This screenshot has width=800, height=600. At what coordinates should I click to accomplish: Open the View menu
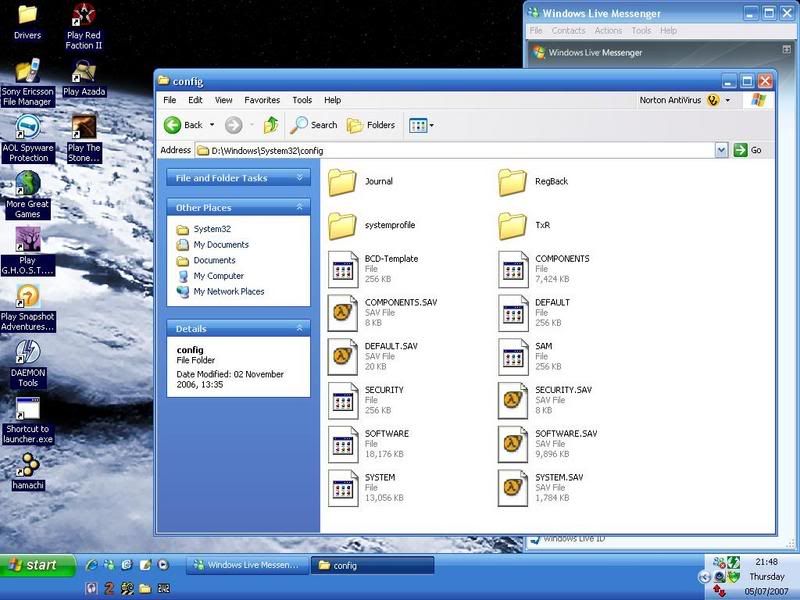(x=223, y=100)
